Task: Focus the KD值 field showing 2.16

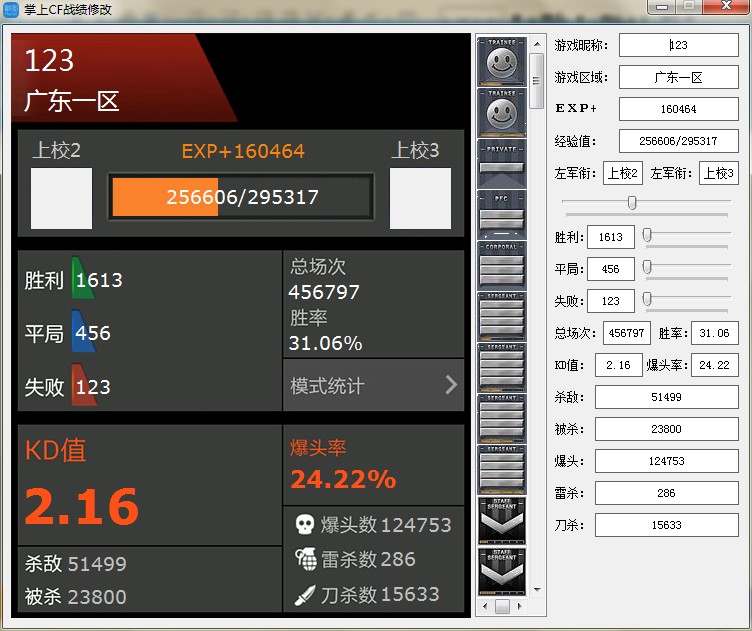Action: pos(619,365)
